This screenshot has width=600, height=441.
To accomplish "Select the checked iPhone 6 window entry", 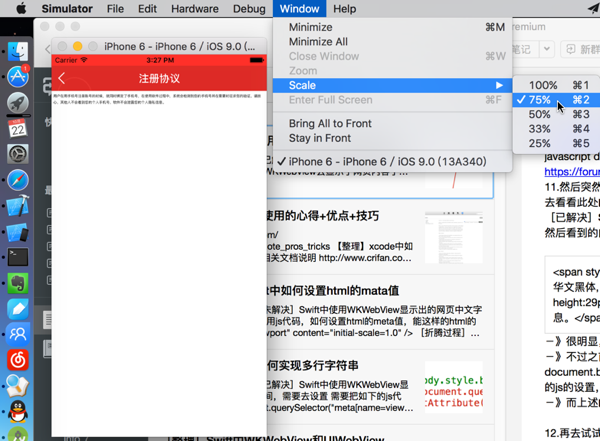I will (x=393, y=162).
